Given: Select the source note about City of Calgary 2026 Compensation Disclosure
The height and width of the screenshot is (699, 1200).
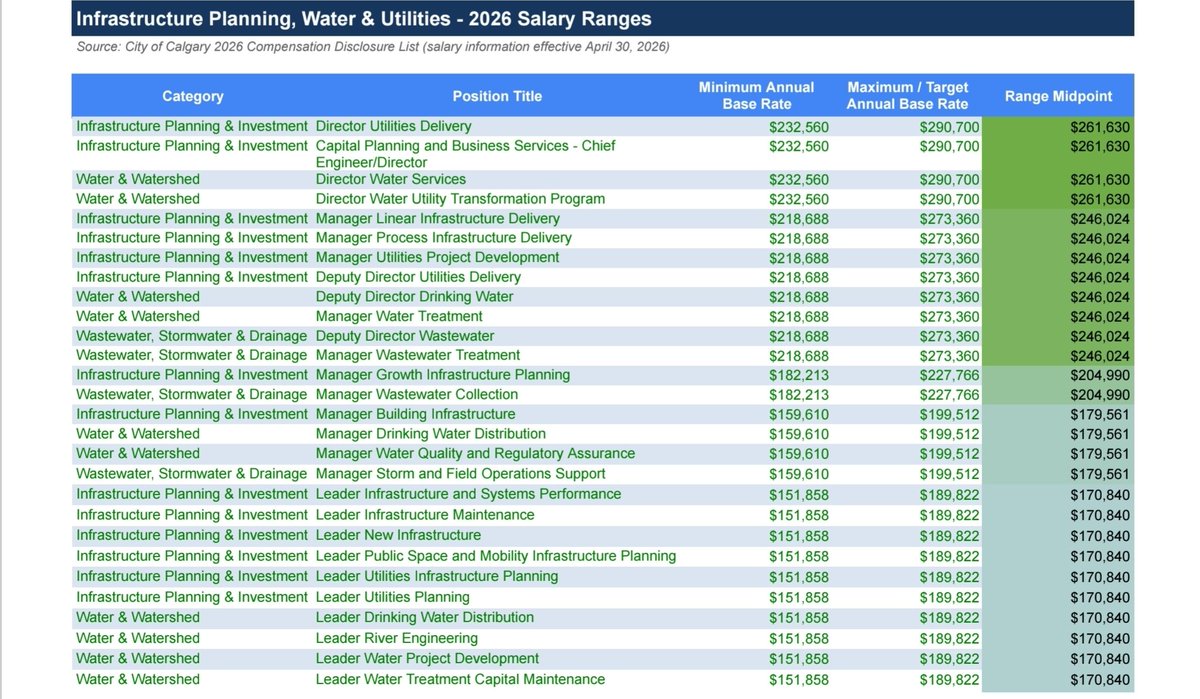Looking at the screenshot, I should click(373, 48).
